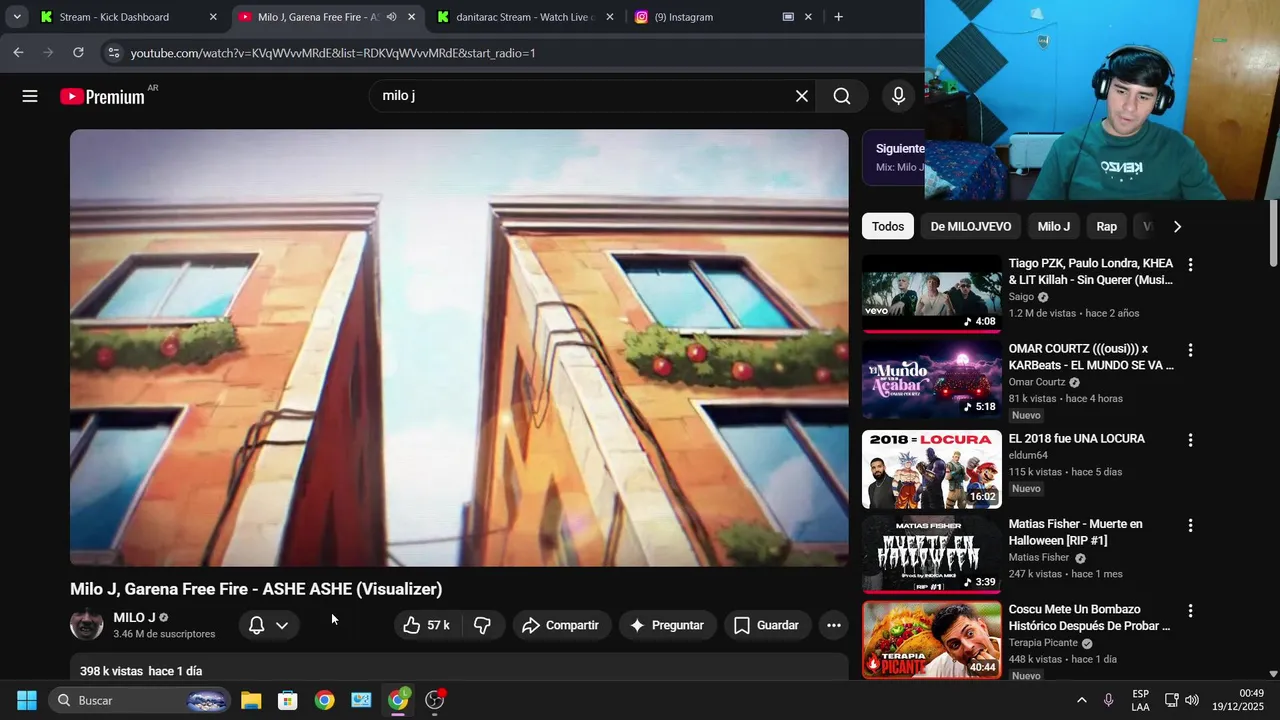Open Windows Start menu
The width and height of the screenshot is (1280, 720).
(x=27, y=700)
